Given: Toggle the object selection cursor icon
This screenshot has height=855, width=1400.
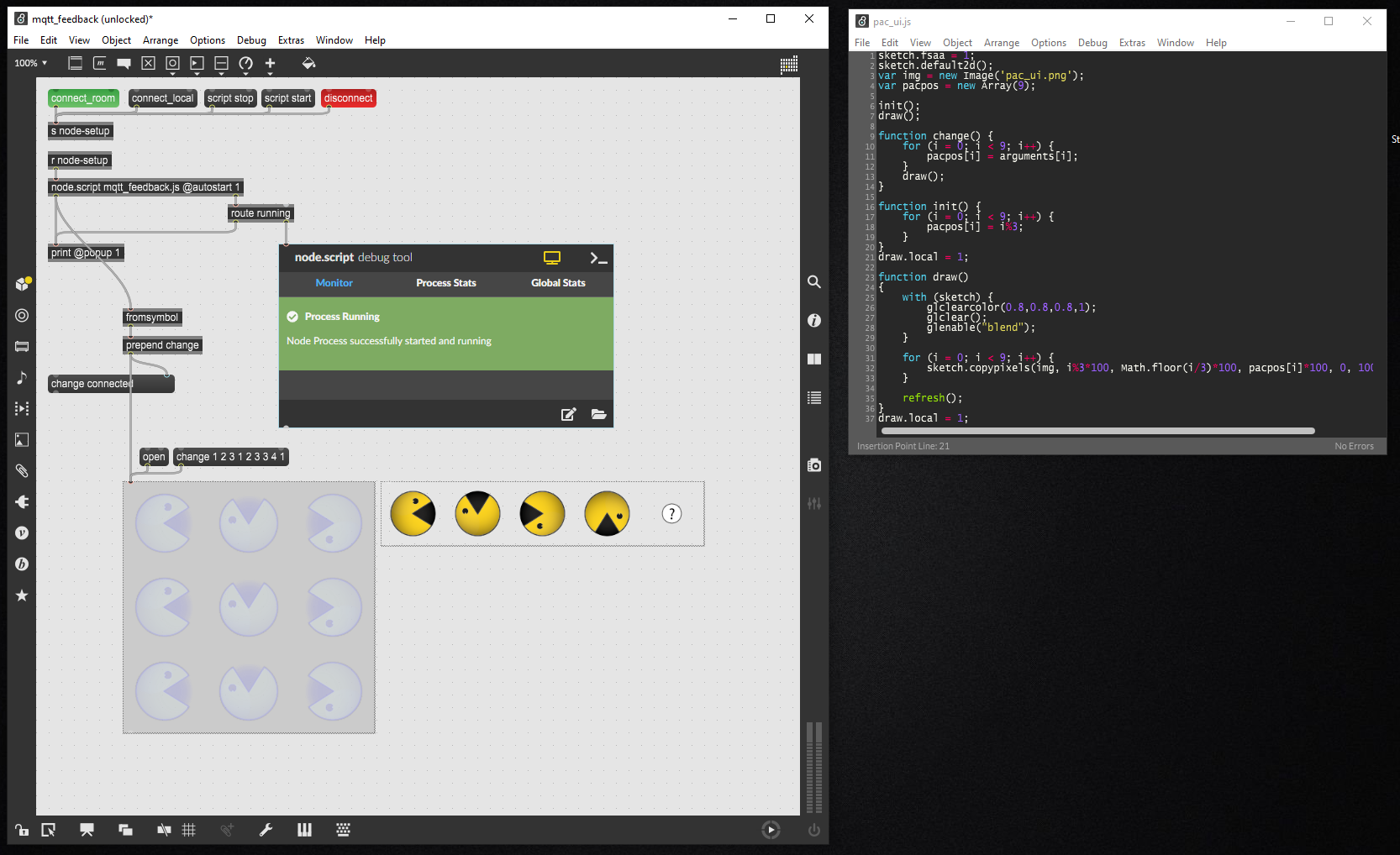Looking at the screenshot, I should (x=49, y=830).
